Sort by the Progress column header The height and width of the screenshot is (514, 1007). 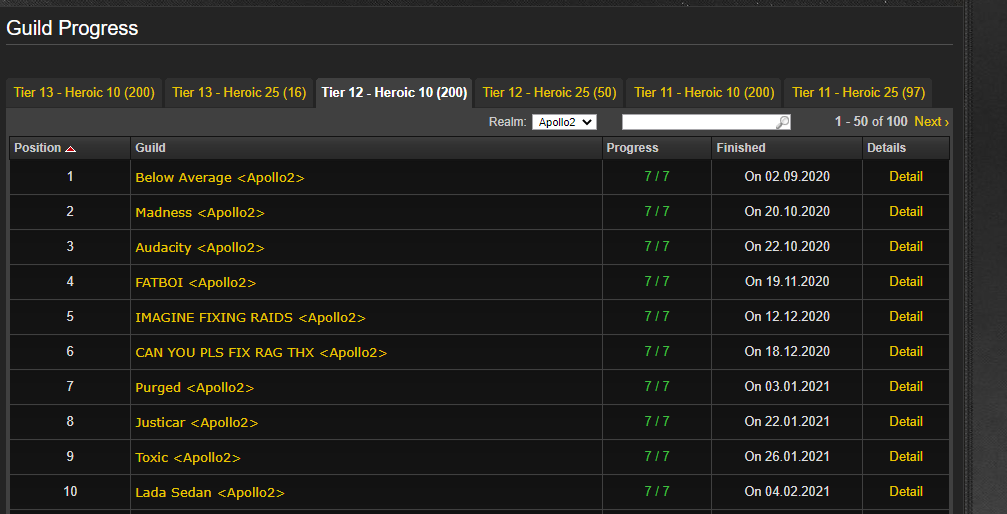pos(656,148)
